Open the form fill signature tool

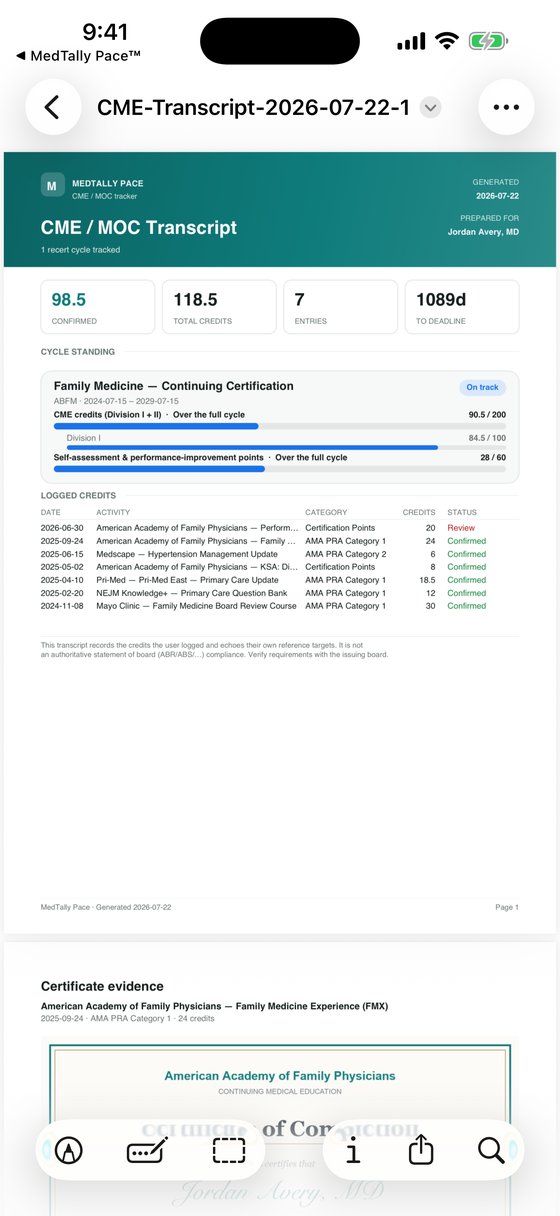(x=149, y=1151)
